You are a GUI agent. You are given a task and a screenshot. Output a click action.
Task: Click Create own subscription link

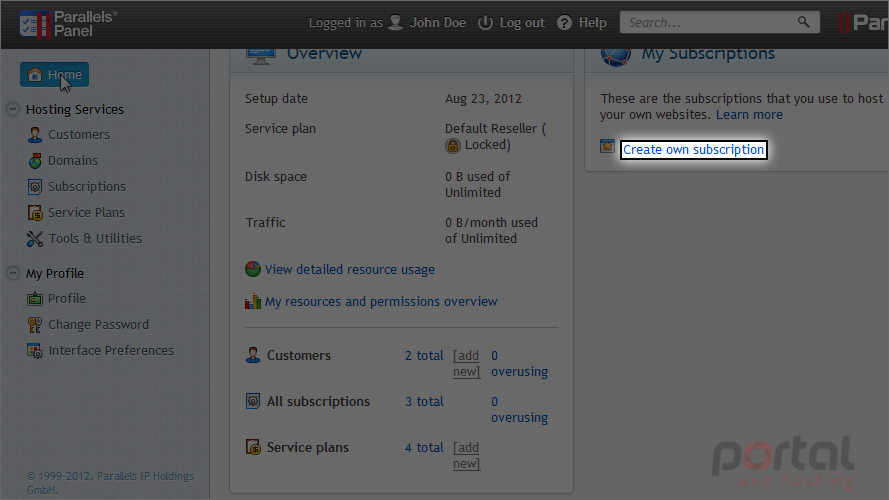693,150
